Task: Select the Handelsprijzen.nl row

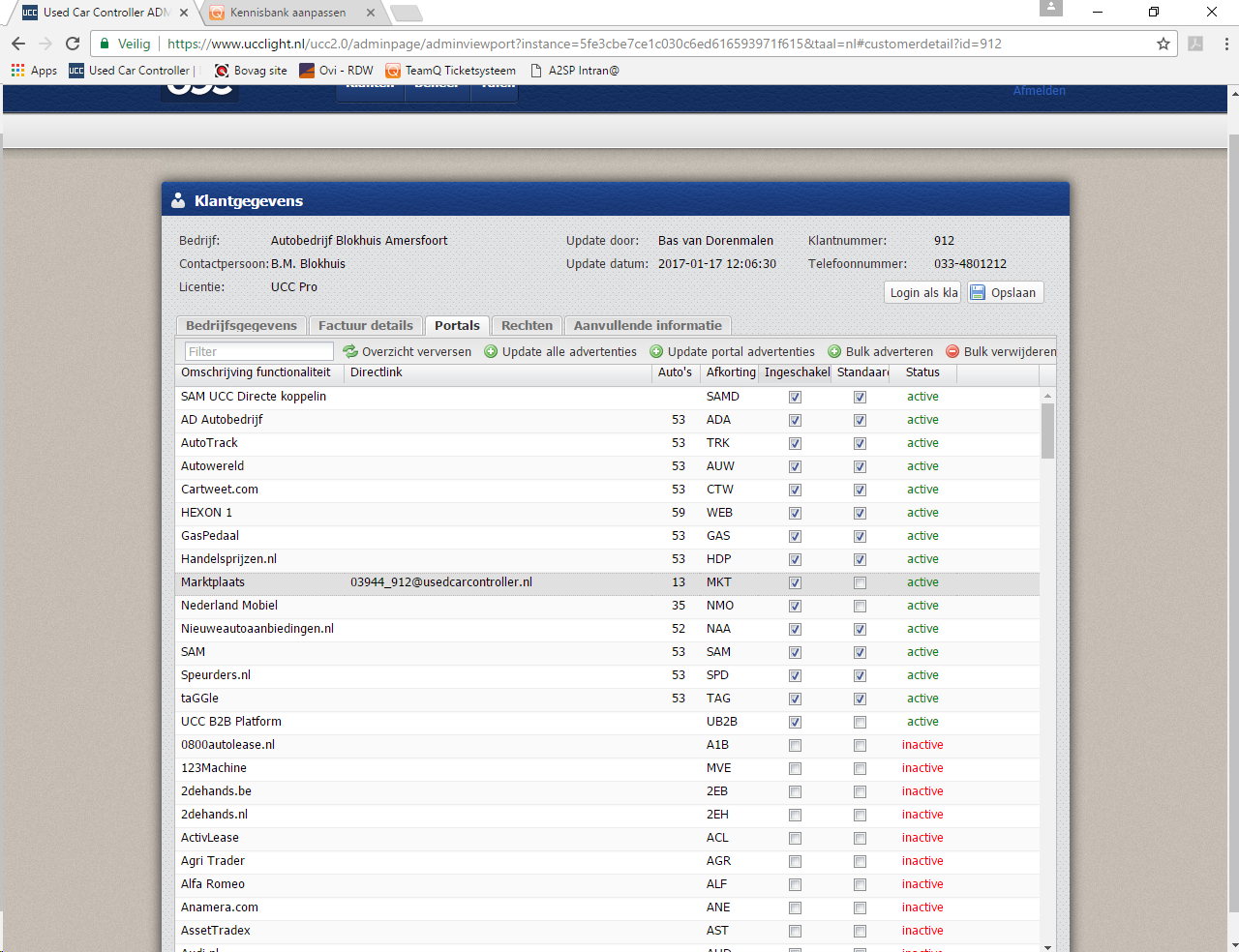Action: [x=609, y=559]
